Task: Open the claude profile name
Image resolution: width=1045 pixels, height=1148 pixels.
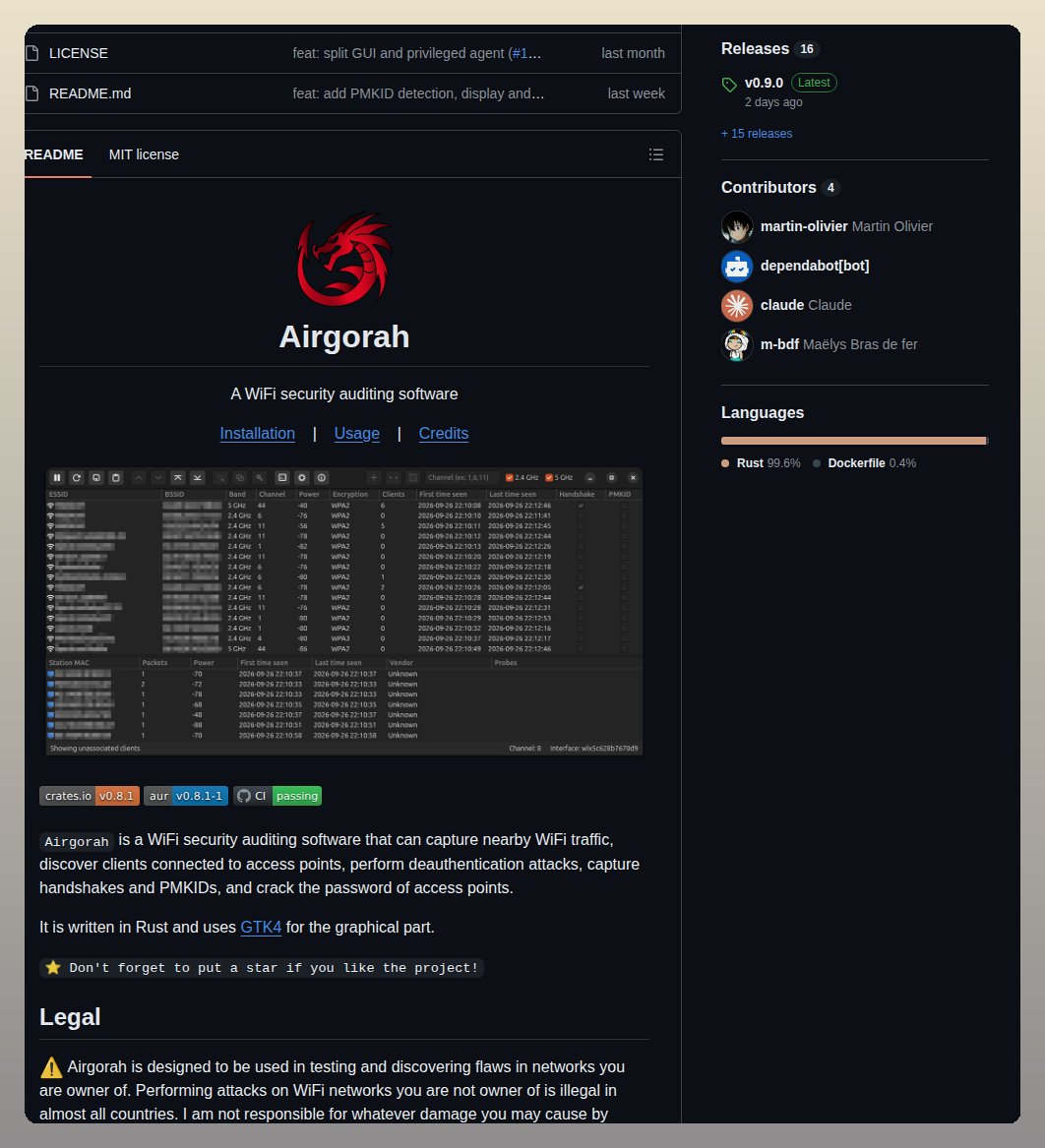Action: (x=782, y=305)
